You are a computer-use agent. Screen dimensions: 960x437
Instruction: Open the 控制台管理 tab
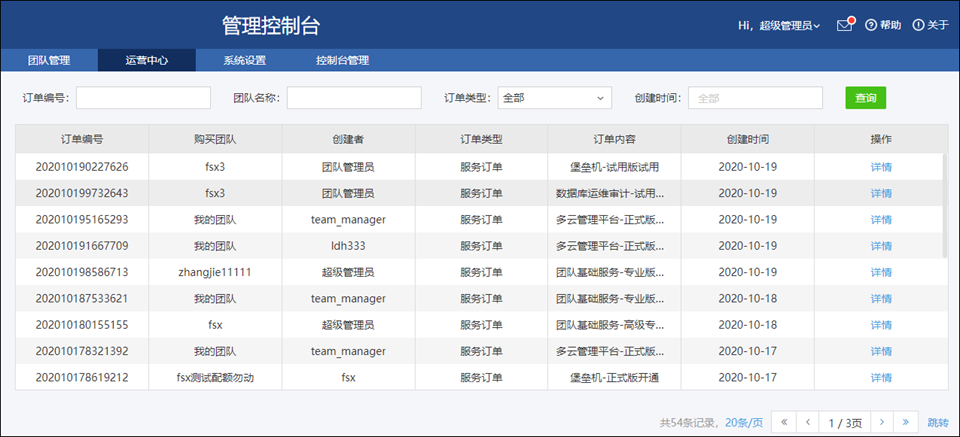pyautogui.click(x=342, y=60)
